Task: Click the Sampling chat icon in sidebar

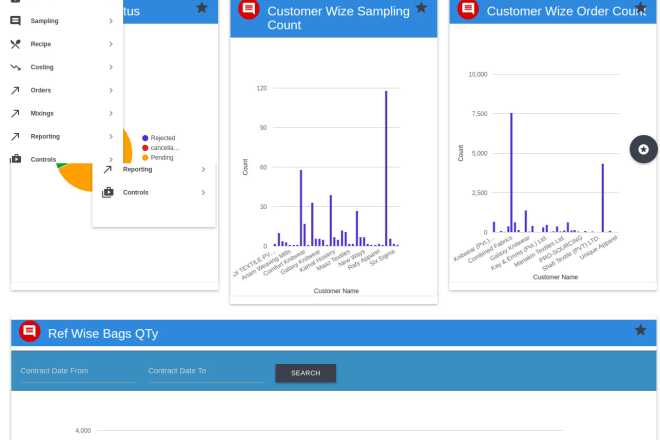Action: pyautogui.click(x=15, y=21)
